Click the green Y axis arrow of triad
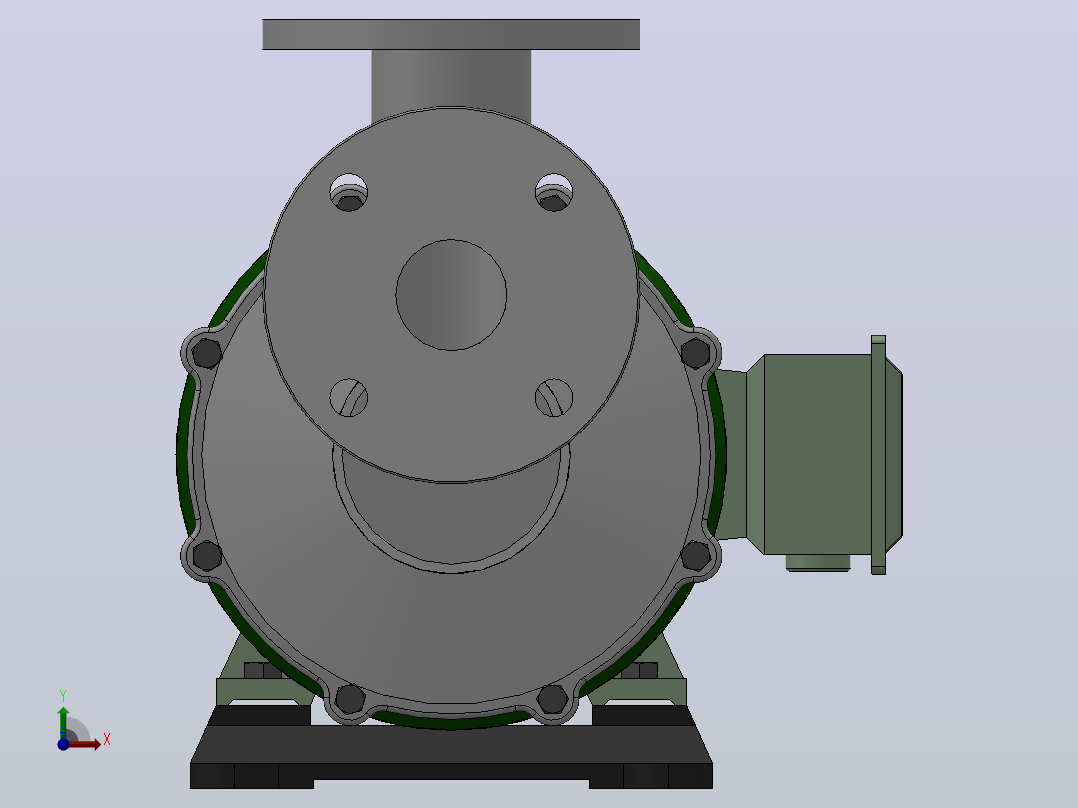Screen dimensions: 1078x808 click(x=63, y=722)
